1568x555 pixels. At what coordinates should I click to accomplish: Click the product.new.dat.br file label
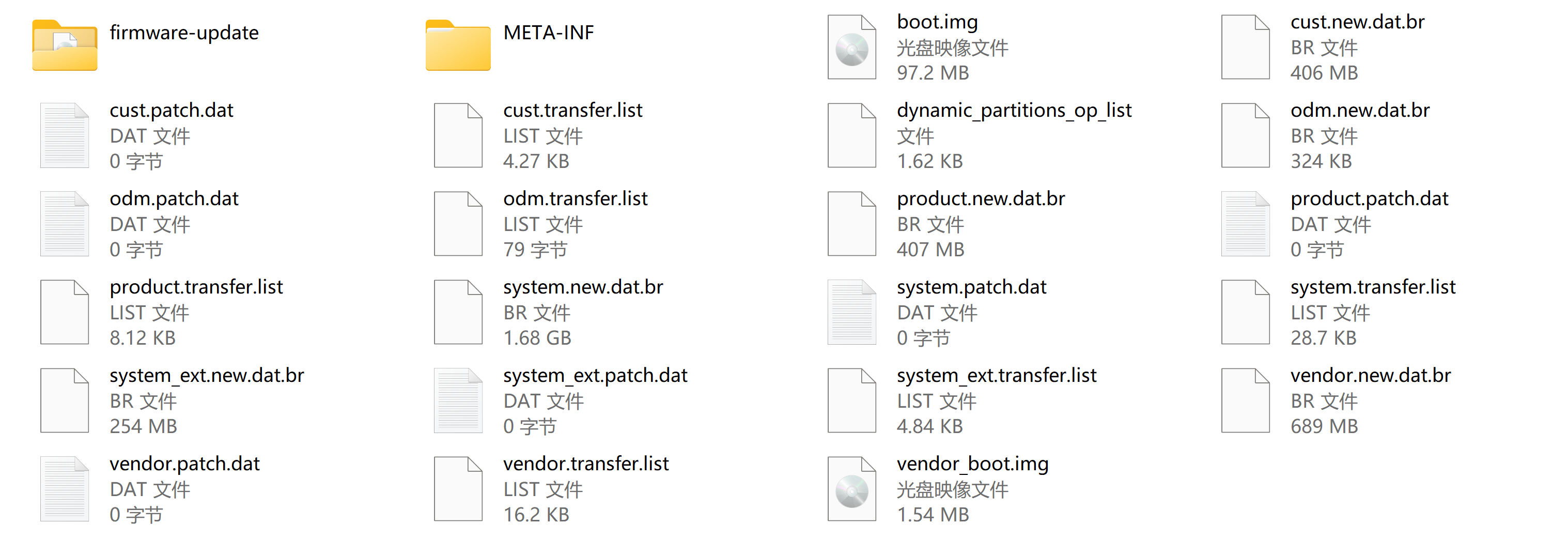(980, 198)
